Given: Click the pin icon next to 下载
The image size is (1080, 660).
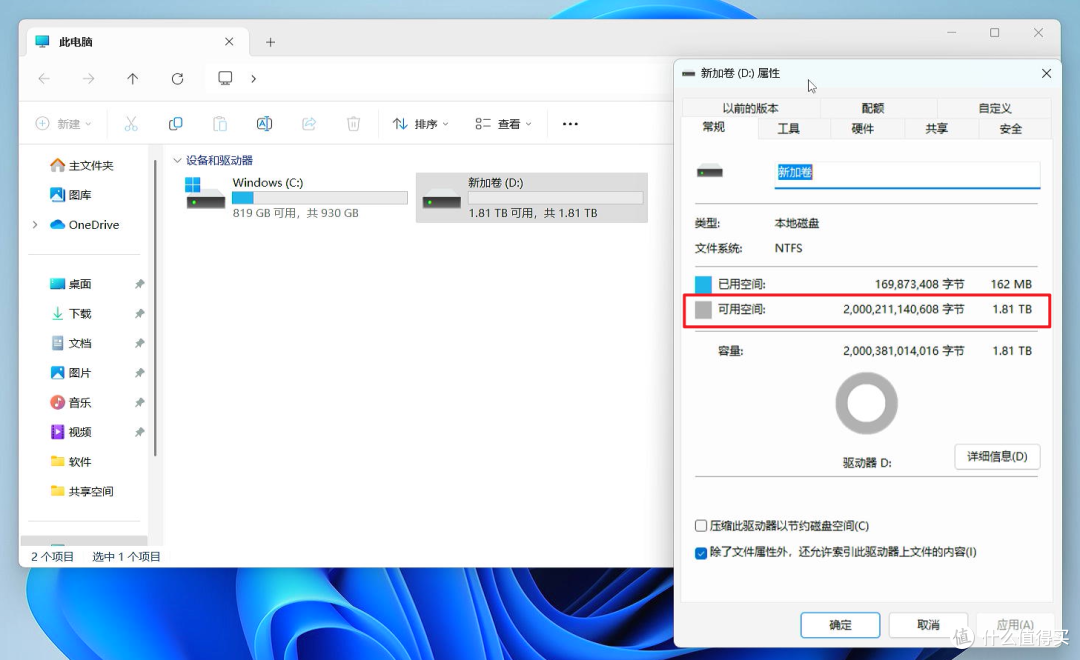Looking at the screenshot, I should 139,313.
